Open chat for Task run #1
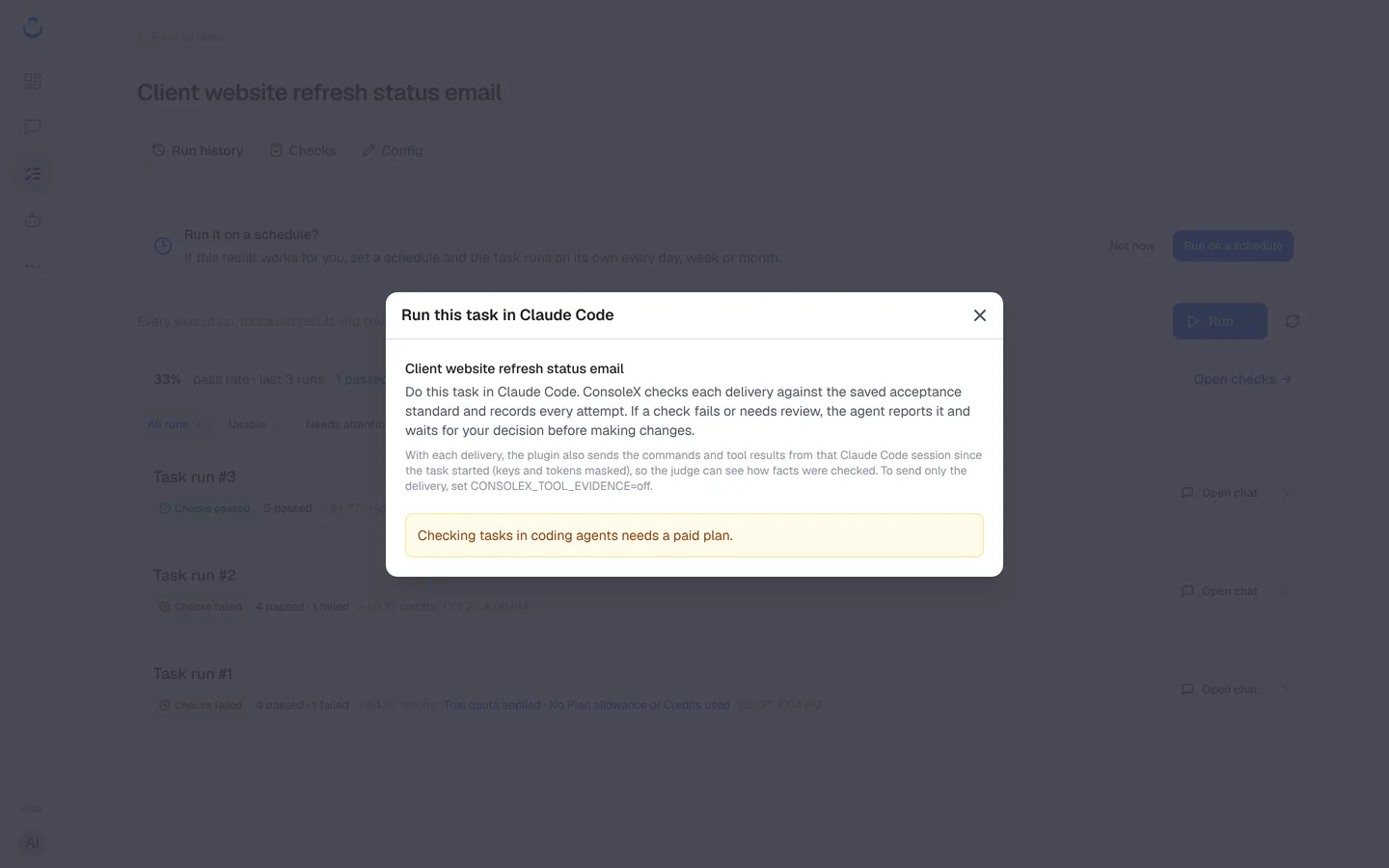Image resolution: width=1389 pixels, height=868 pixels. coord(1219,690)
